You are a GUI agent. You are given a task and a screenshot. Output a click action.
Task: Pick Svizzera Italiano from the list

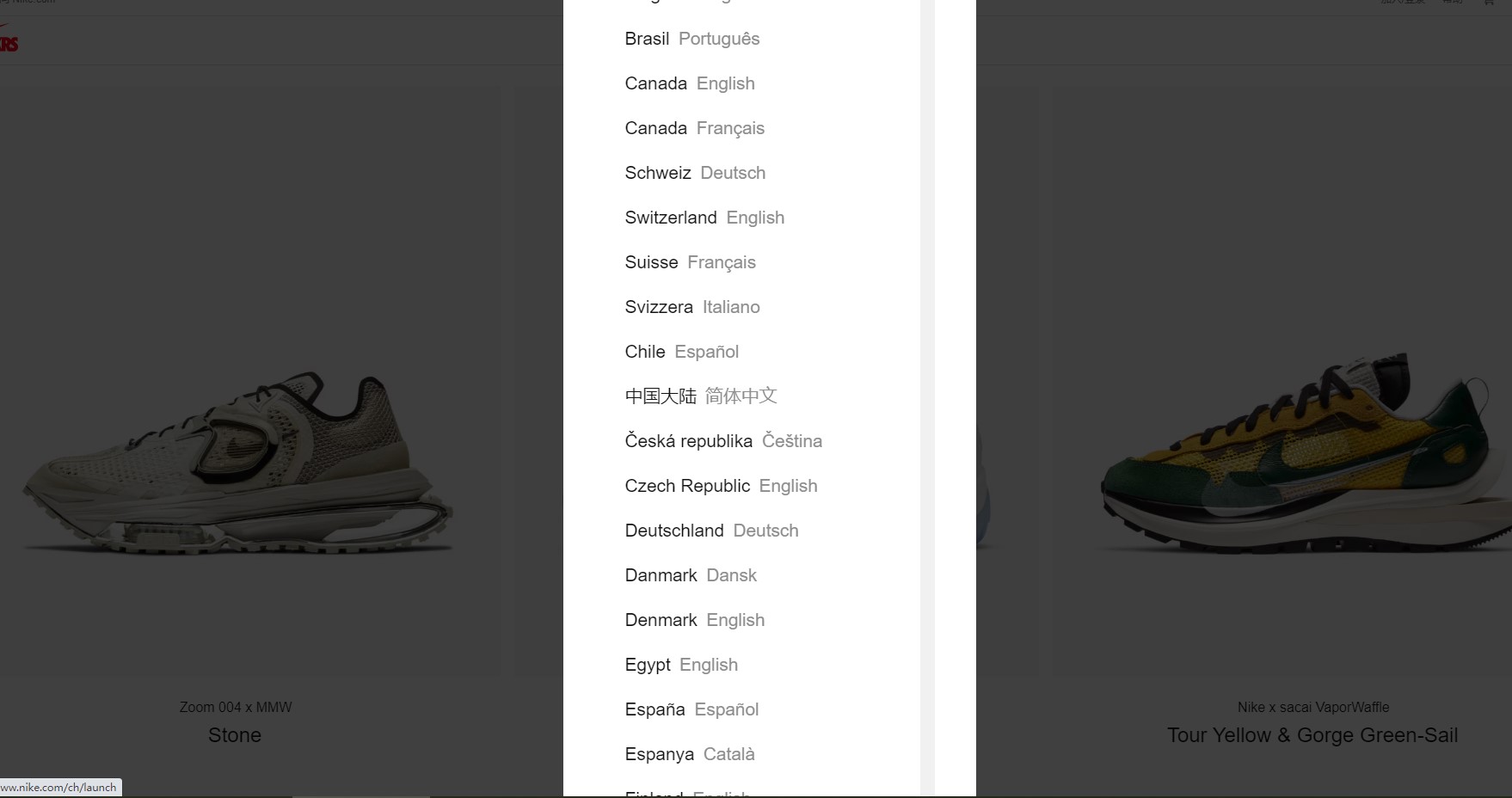692,307
